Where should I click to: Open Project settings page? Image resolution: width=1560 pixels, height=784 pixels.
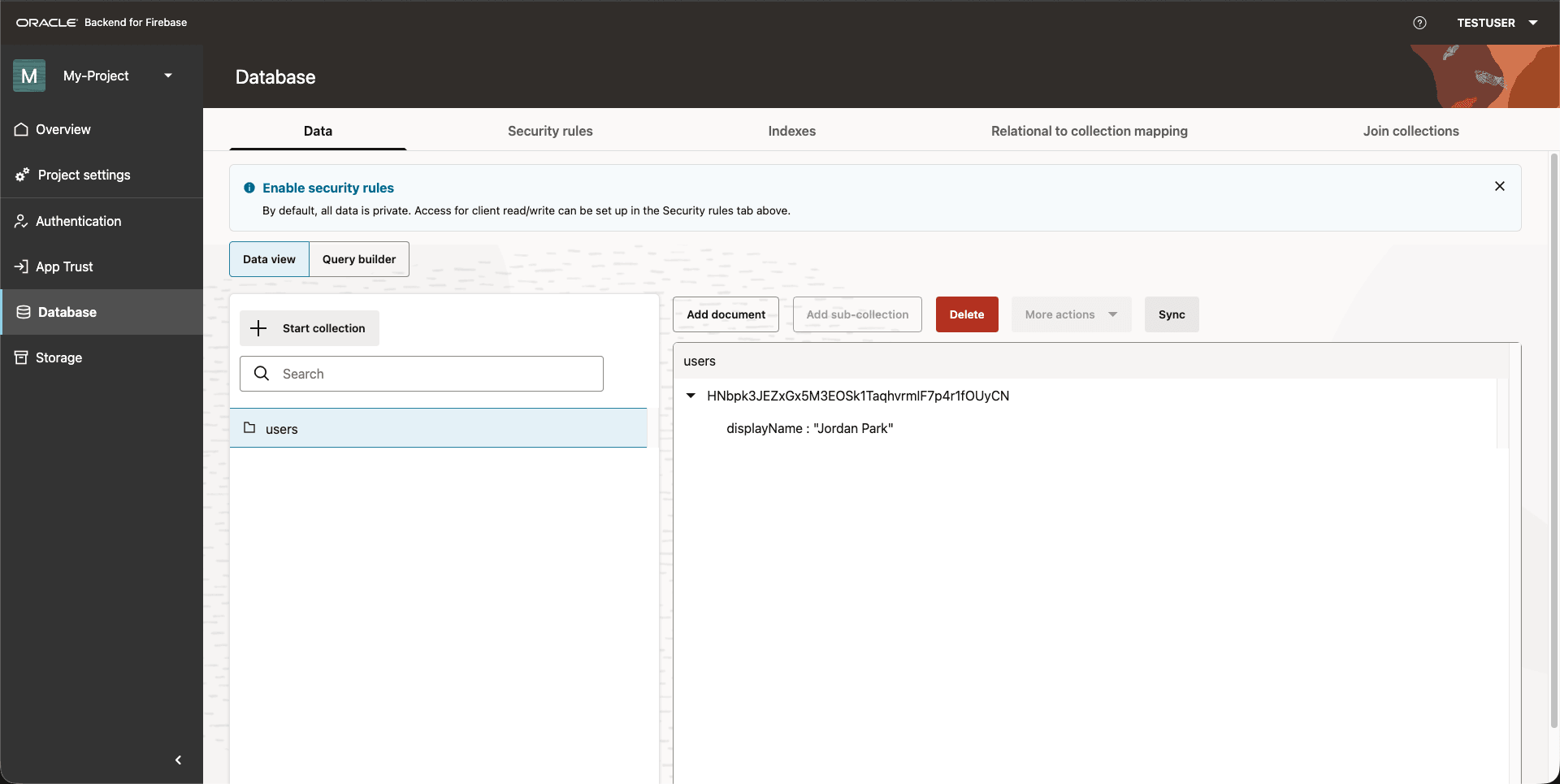[102, 175]
